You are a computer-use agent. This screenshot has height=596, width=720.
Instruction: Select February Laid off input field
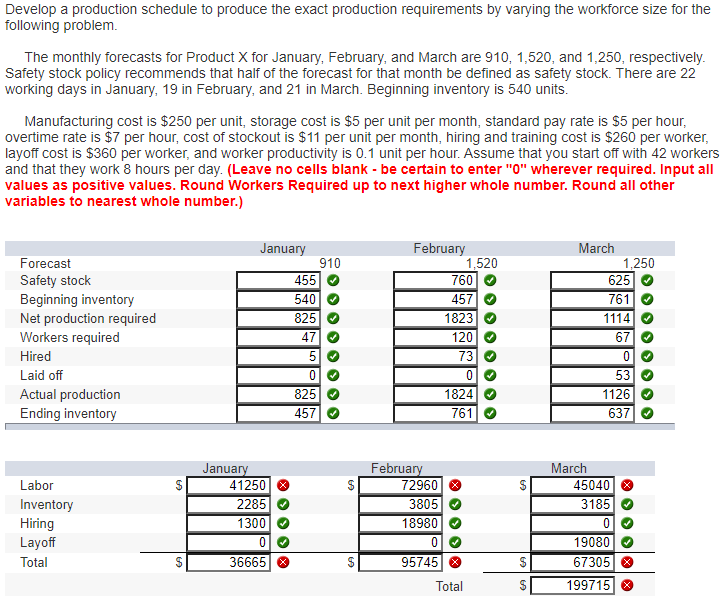click(435, 376)
